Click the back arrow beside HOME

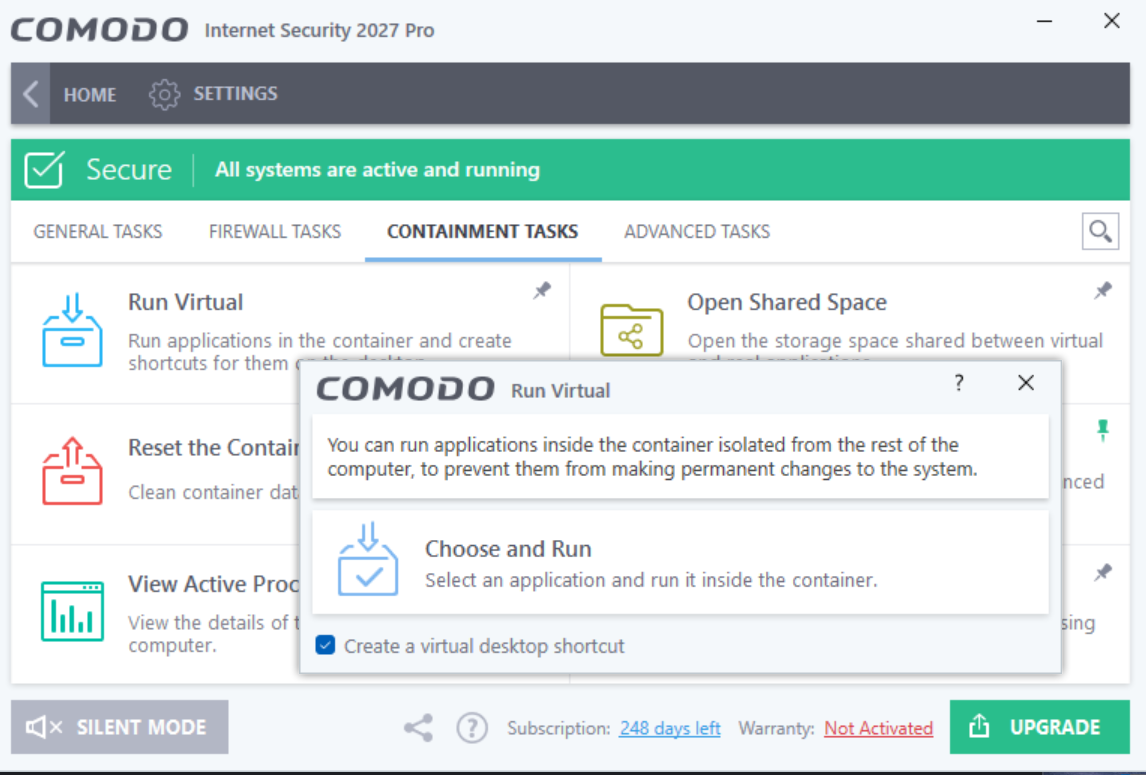tap(31, 94)
